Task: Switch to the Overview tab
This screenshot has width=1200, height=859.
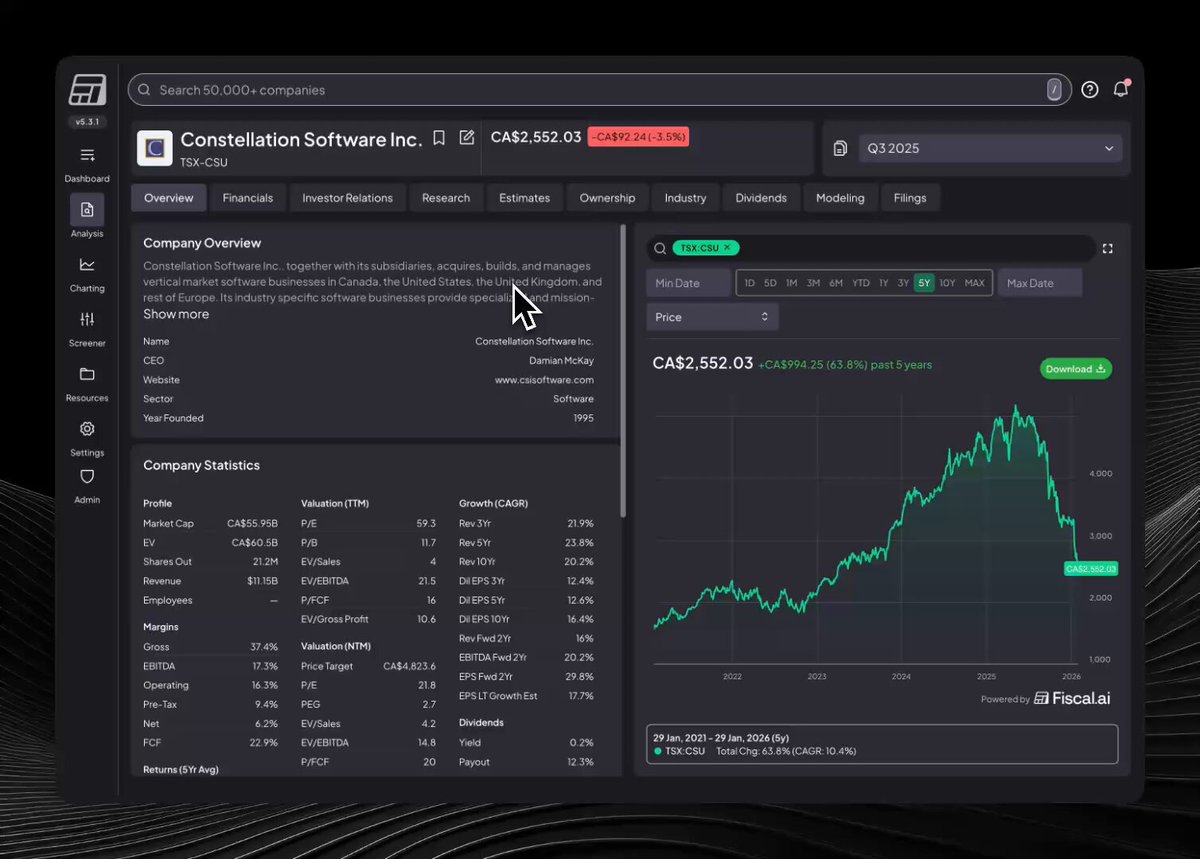Action: (169, 198)
